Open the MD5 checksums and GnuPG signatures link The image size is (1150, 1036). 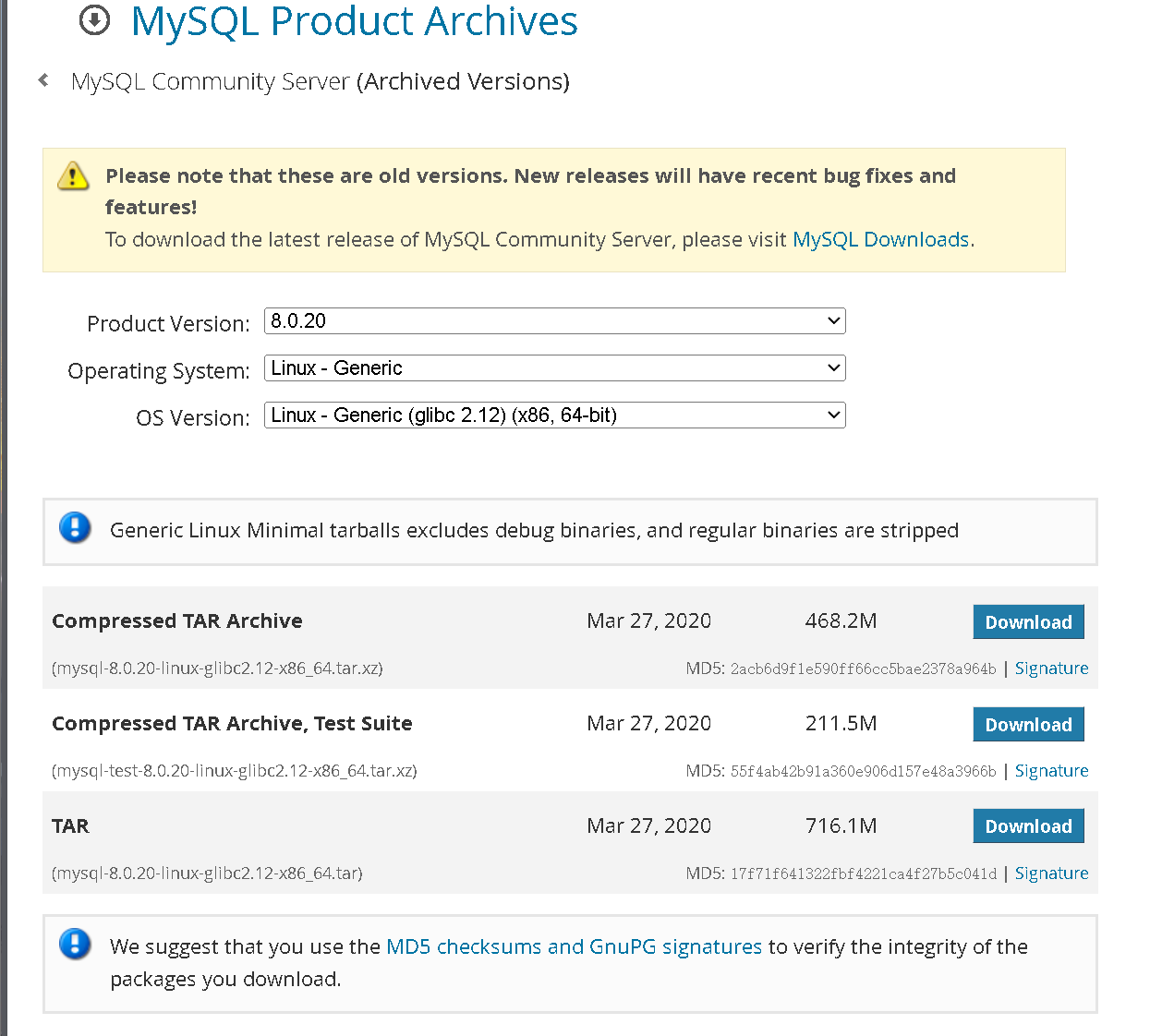[x=572, y=946]
